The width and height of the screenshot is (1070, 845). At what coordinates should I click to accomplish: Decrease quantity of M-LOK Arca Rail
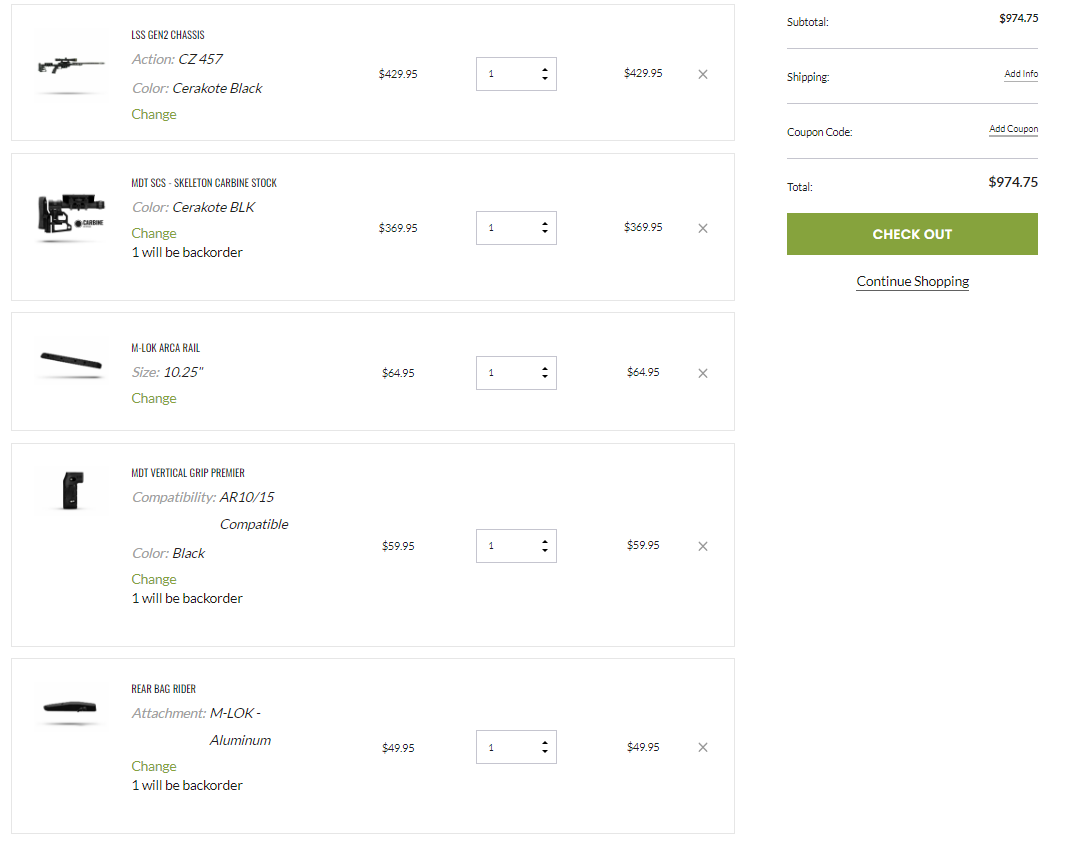click(545, 377)
